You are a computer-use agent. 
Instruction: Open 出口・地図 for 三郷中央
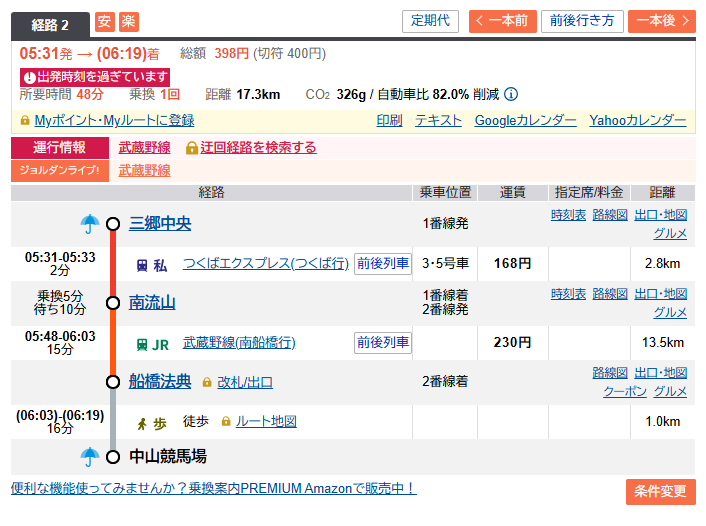tap(661, 215)
